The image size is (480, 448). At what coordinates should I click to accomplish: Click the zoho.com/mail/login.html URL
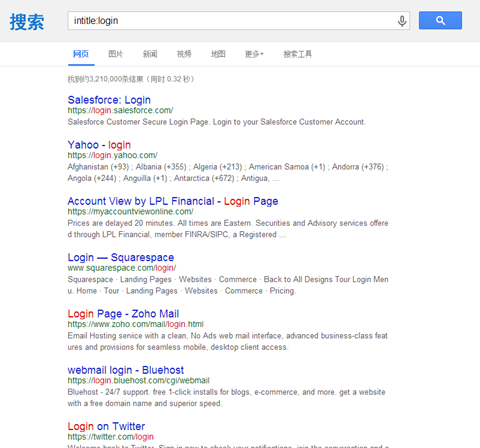tap(136, 324)
